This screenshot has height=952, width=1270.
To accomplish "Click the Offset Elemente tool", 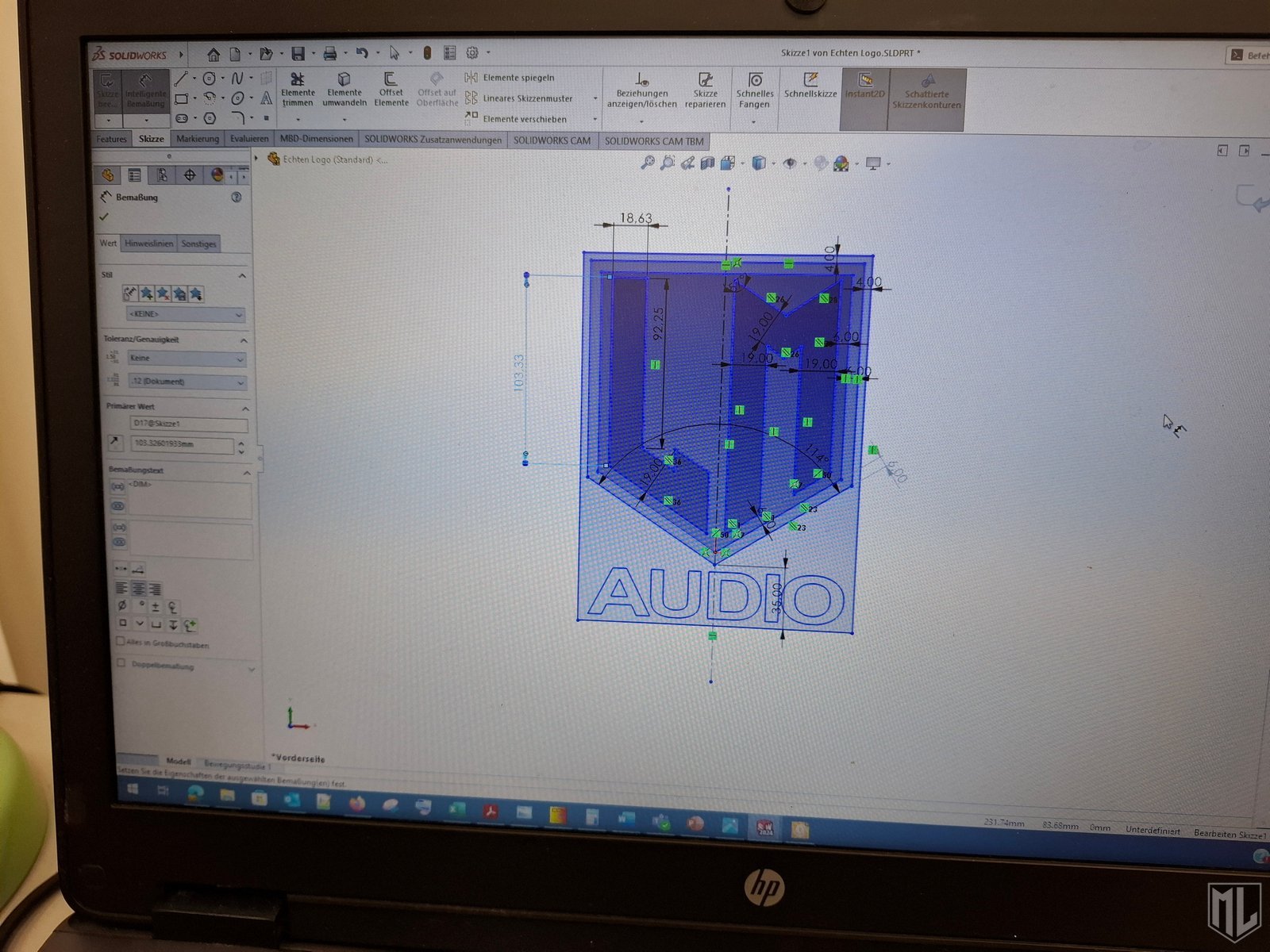I will point(391,88).
